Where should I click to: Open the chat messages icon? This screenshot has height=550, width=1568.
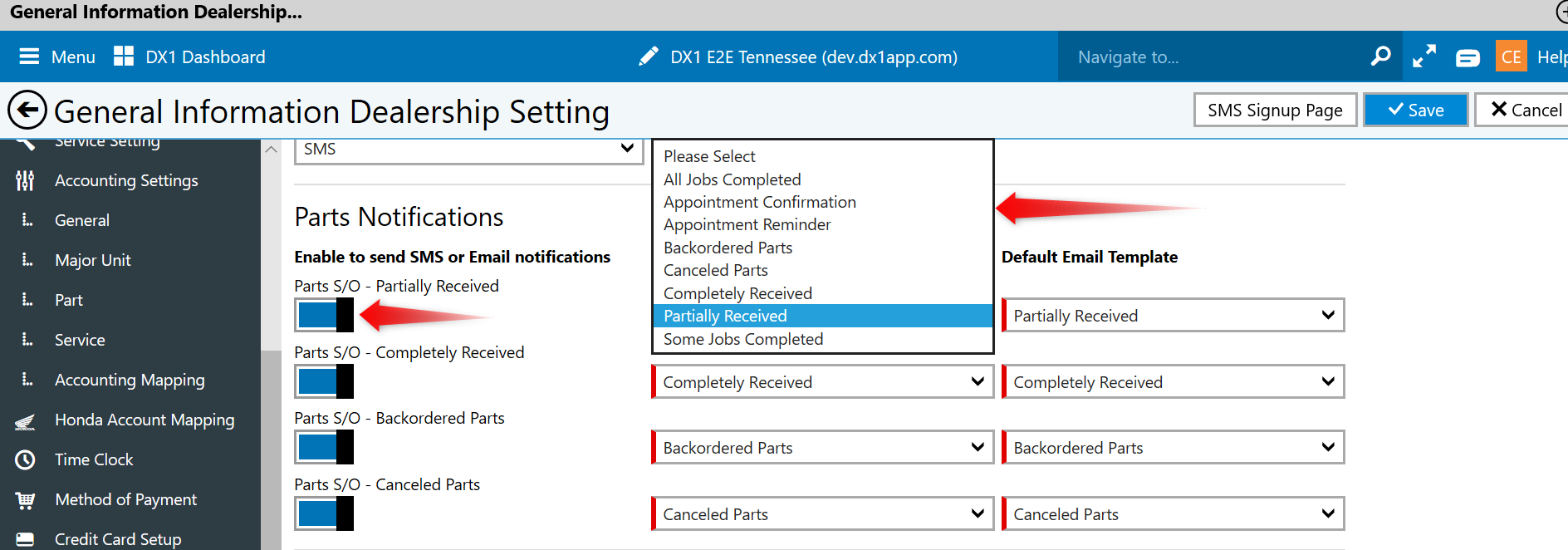(x=1468, y=57)
